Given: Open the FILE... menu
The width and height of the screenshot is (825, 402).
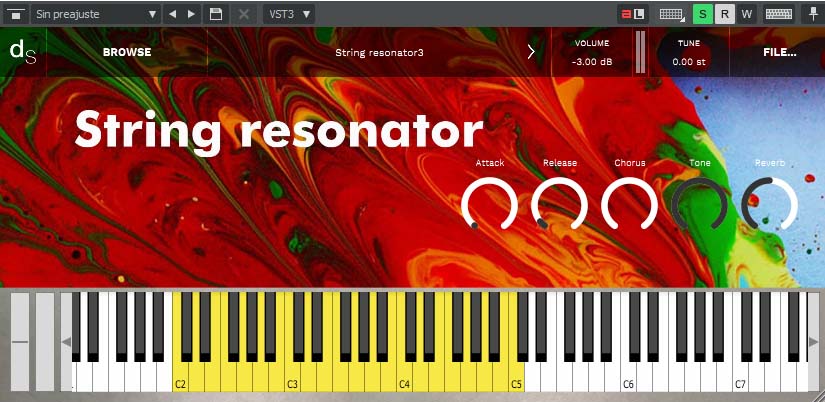Looking at the screenshot, I should coord(779,52).
